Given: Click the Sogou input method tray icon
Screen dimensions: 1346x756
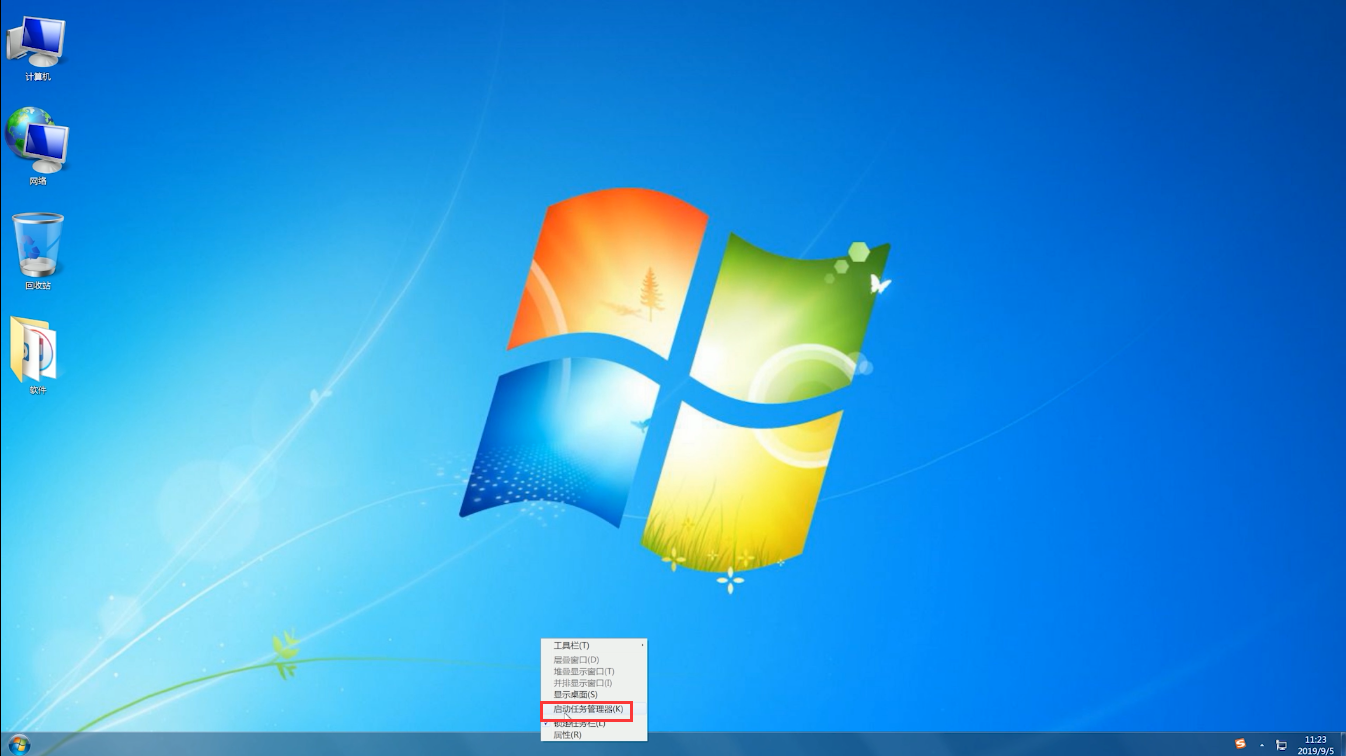Looking at the screenshot, I should tap(1240, 744).
